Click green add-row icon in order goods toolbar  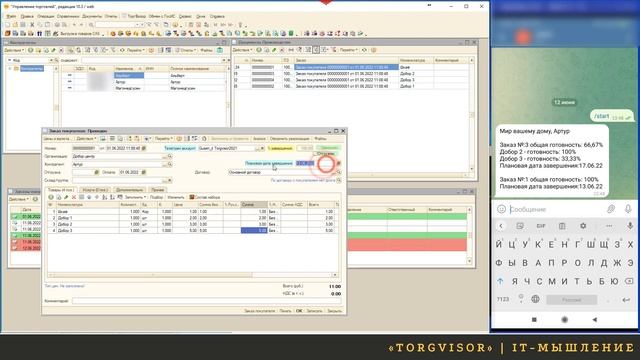(51, 197)
